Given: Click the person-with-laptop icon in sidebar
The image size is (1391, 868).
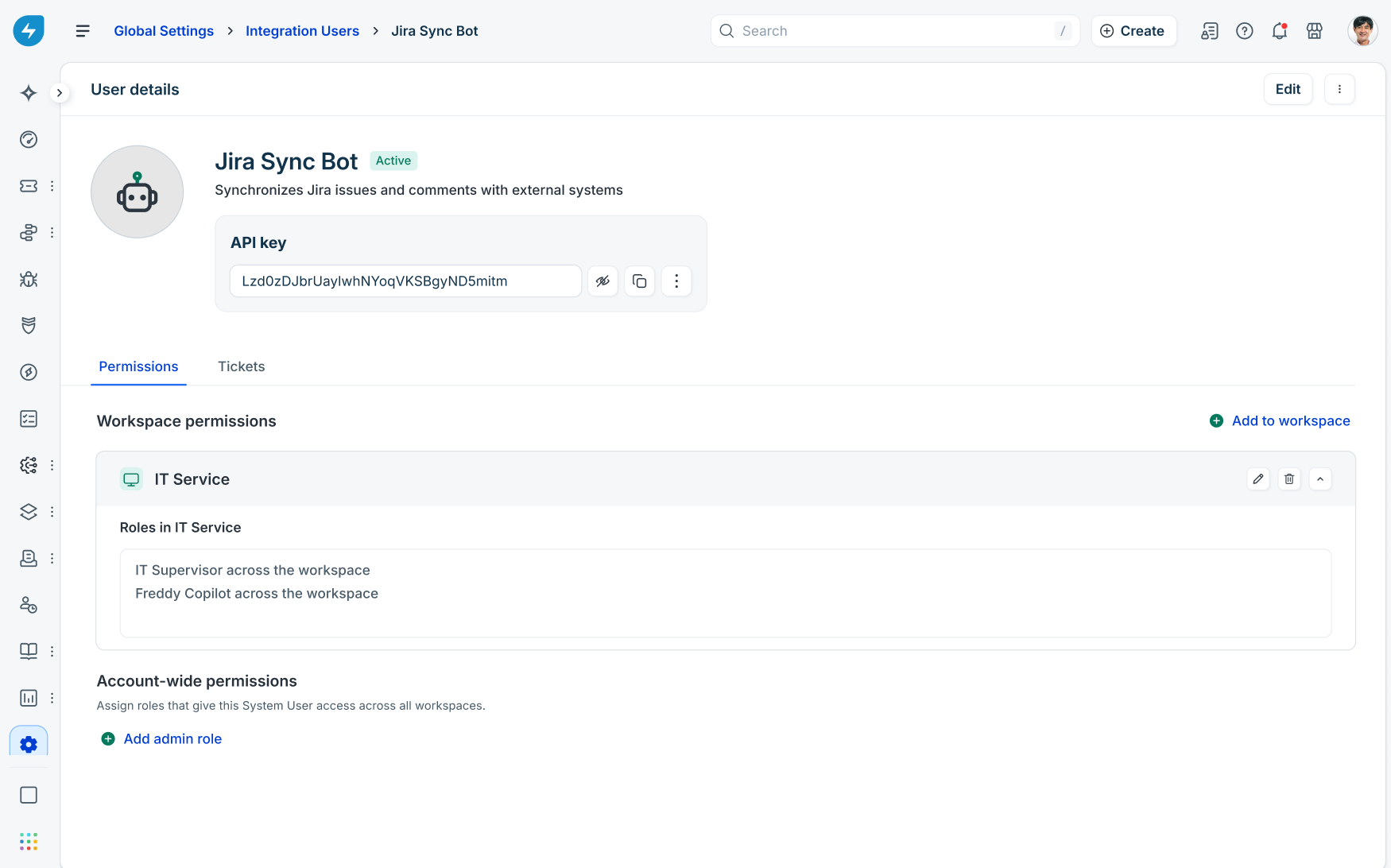Looking at the screenshot, I should pyautogui.click(x=29, y=558).
